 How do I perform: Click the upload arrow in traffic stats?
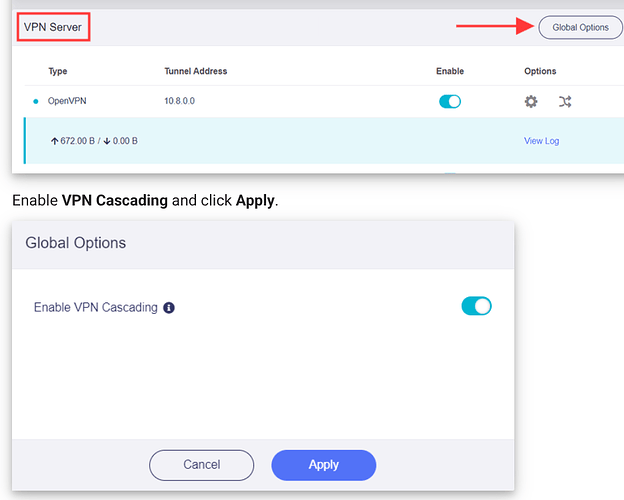54,141
